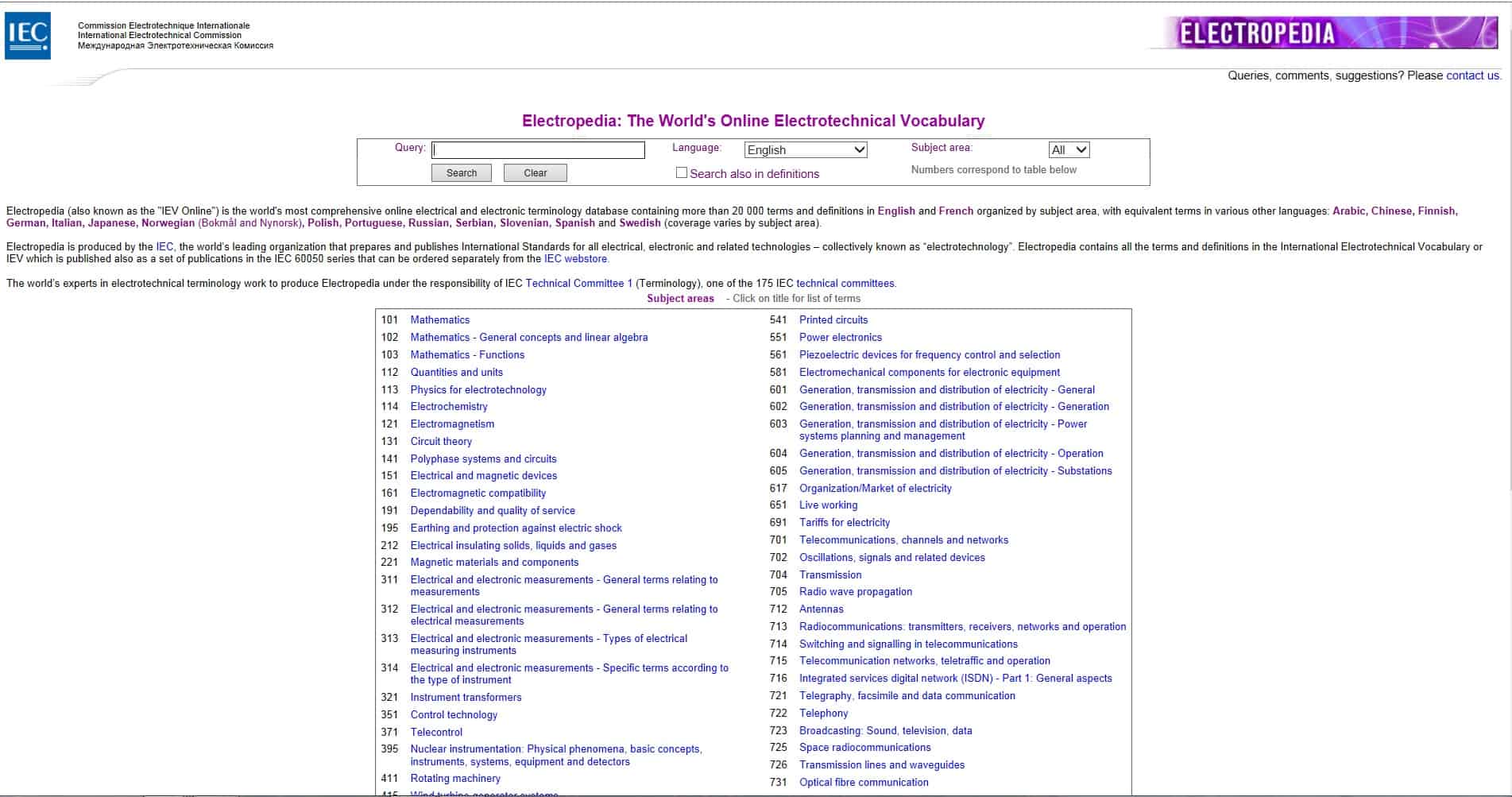Open Printed circuits subject area
The width and height of the screenshot is (1512, 797).
pyautogui.click(x=833, y=319)
